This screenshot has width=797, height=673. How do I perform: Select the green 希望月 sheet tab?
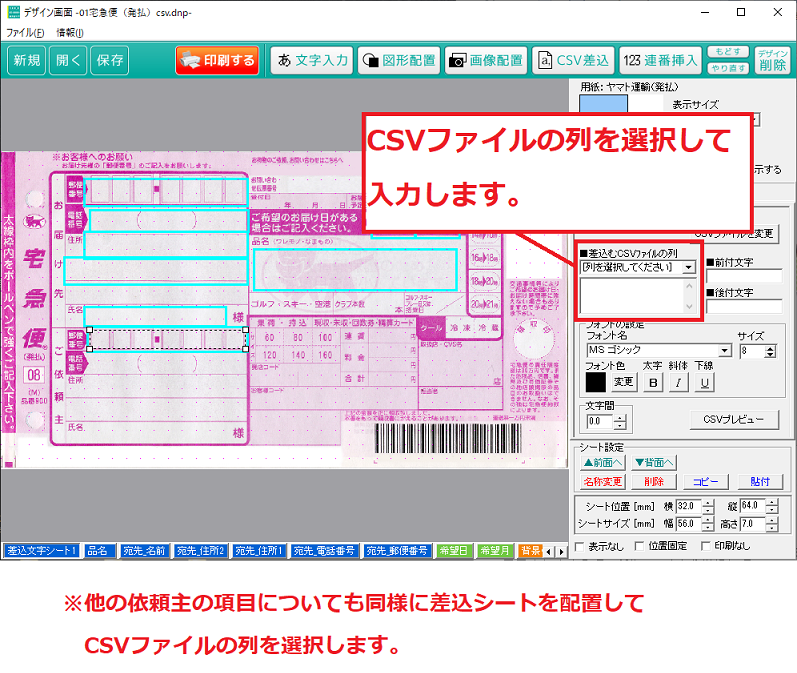[x=495, y=551]
